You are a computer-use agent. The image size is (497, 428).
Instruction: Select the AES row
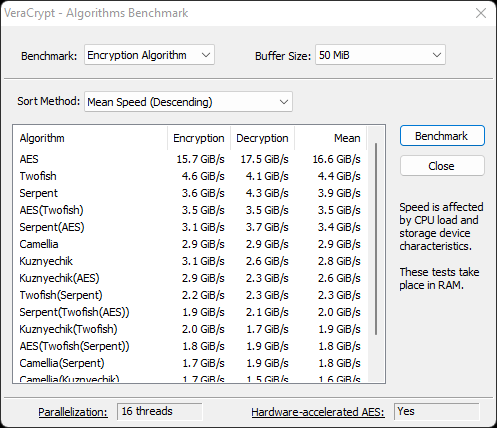[x=190, y=159]
